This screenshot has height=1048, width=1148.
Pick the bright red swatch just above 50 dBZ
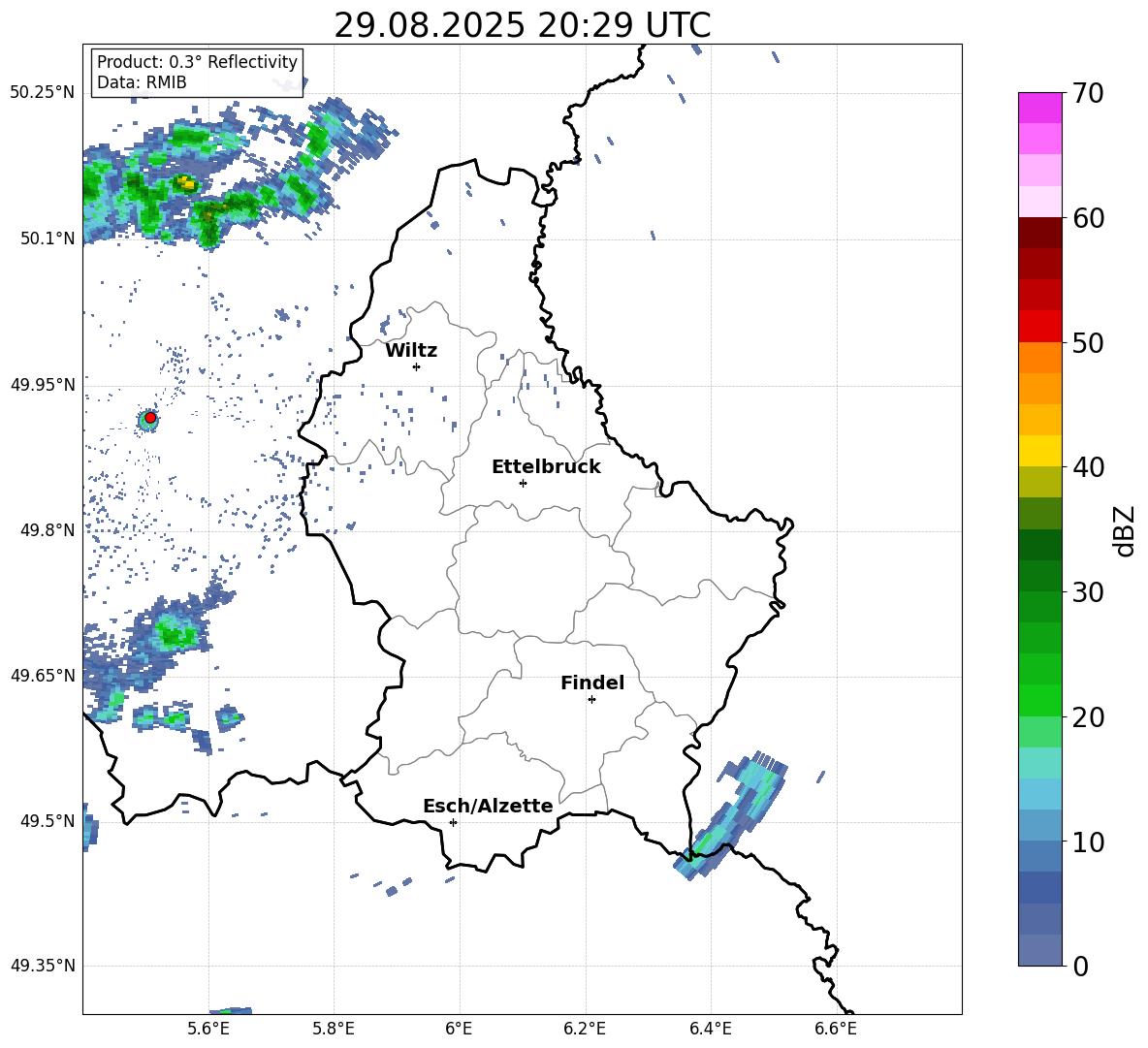[x=1039, y=327]
